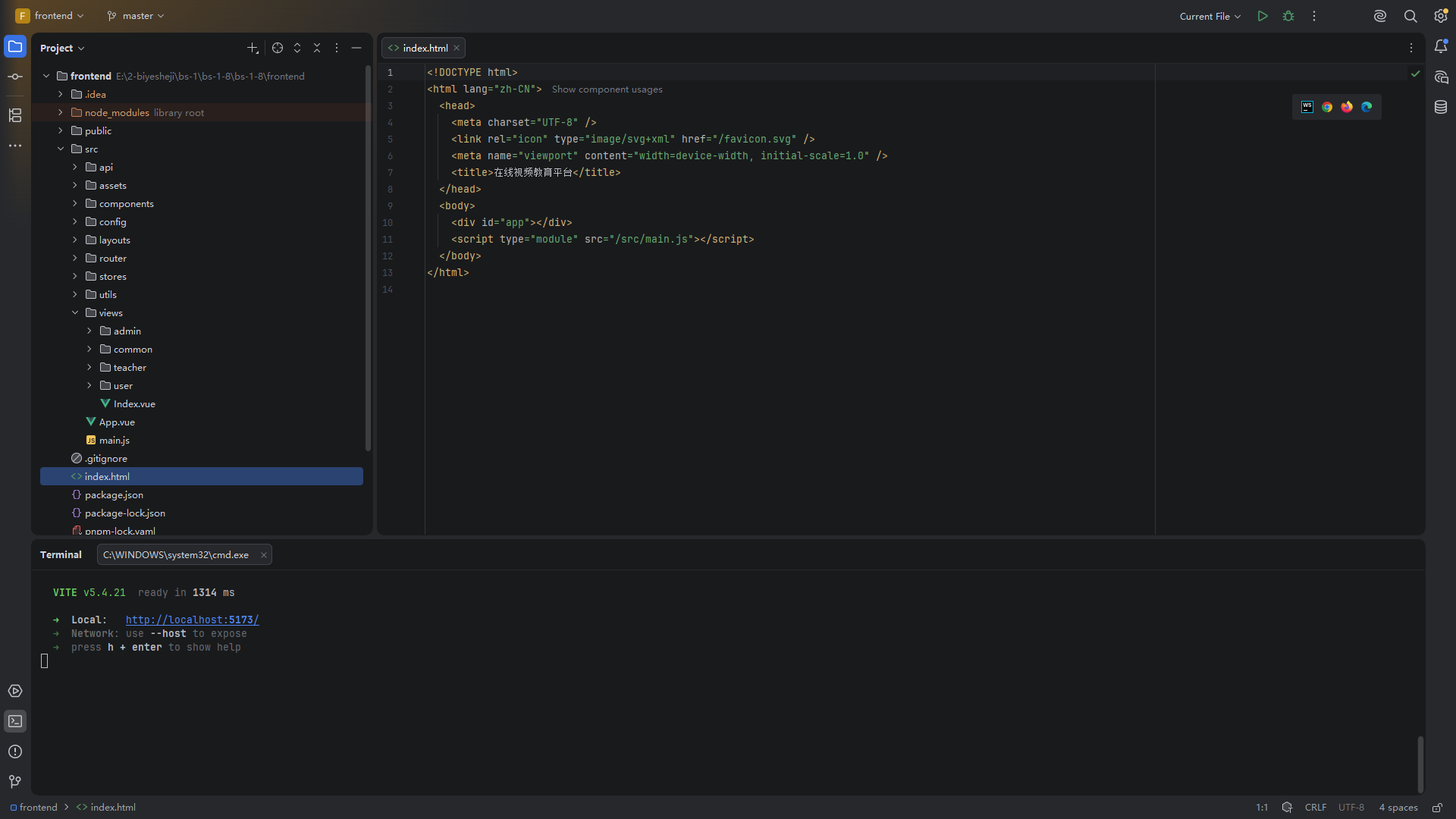Image resolution: width=1456 pixels, height=819 pixels.
Task: Open in Firefox browser icon
Action: pos(1347,107)
